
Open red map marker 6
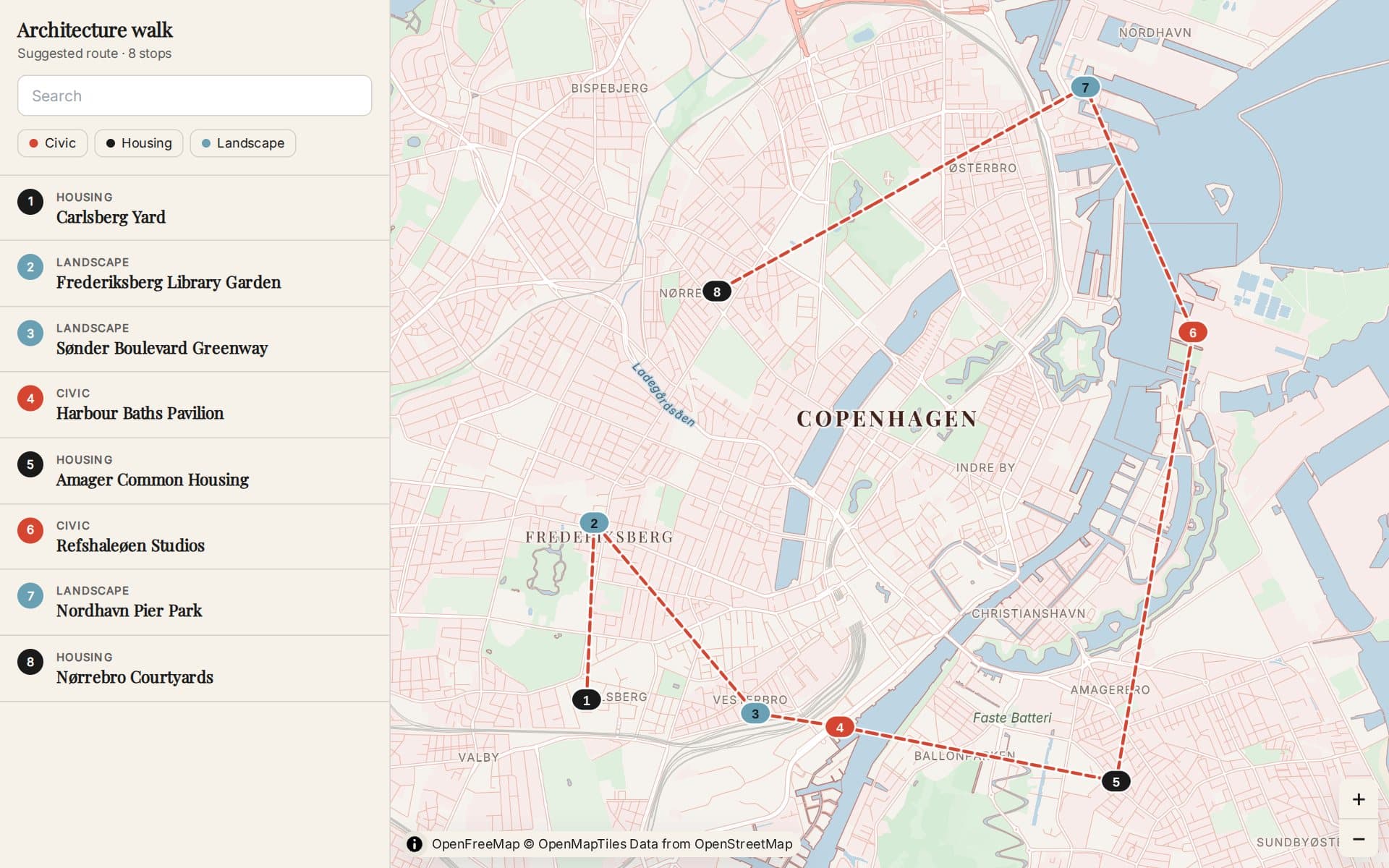(1193, 332)
